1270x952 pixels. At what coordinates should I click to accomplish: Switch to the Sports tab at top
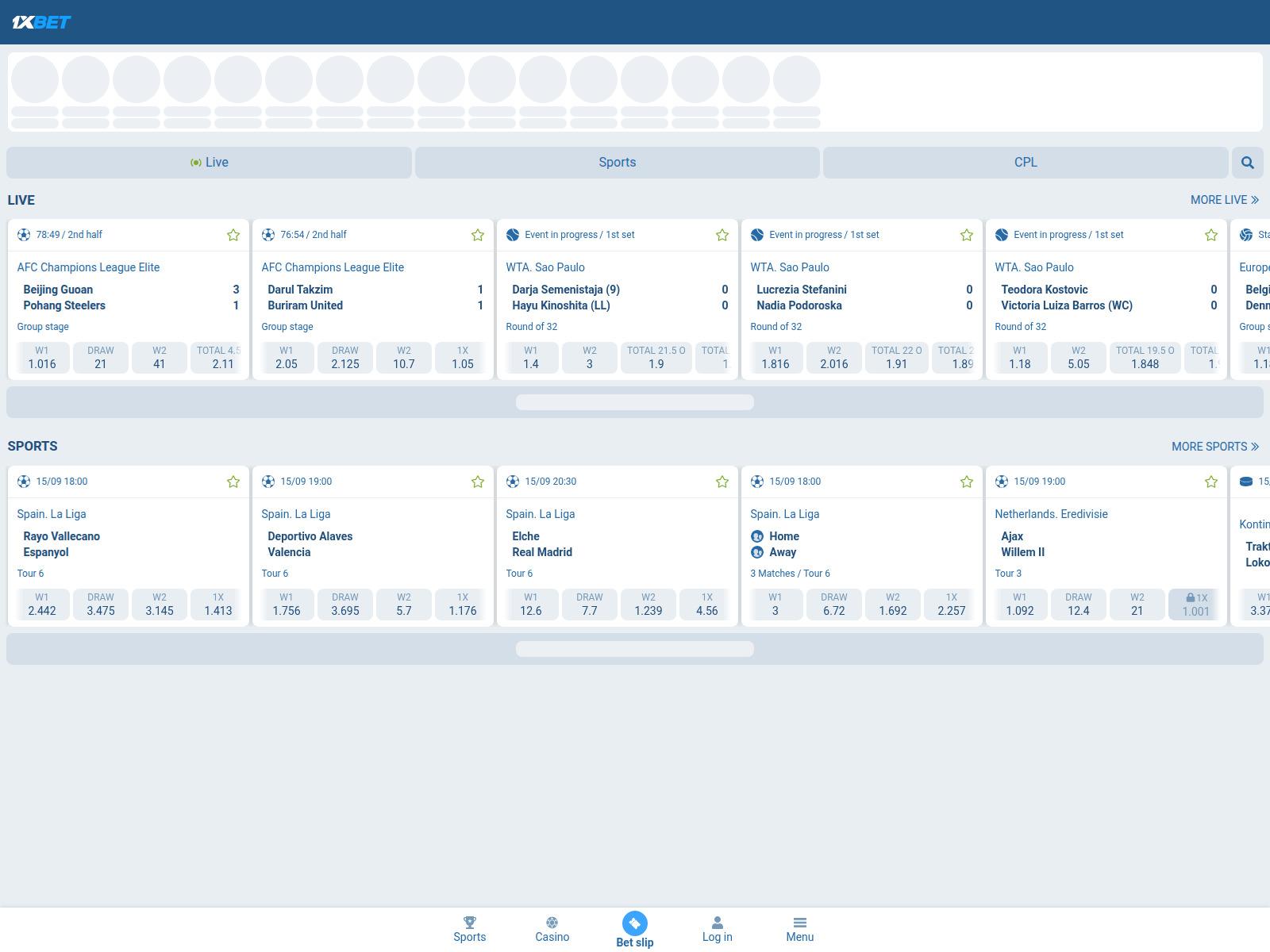point(618,163)
